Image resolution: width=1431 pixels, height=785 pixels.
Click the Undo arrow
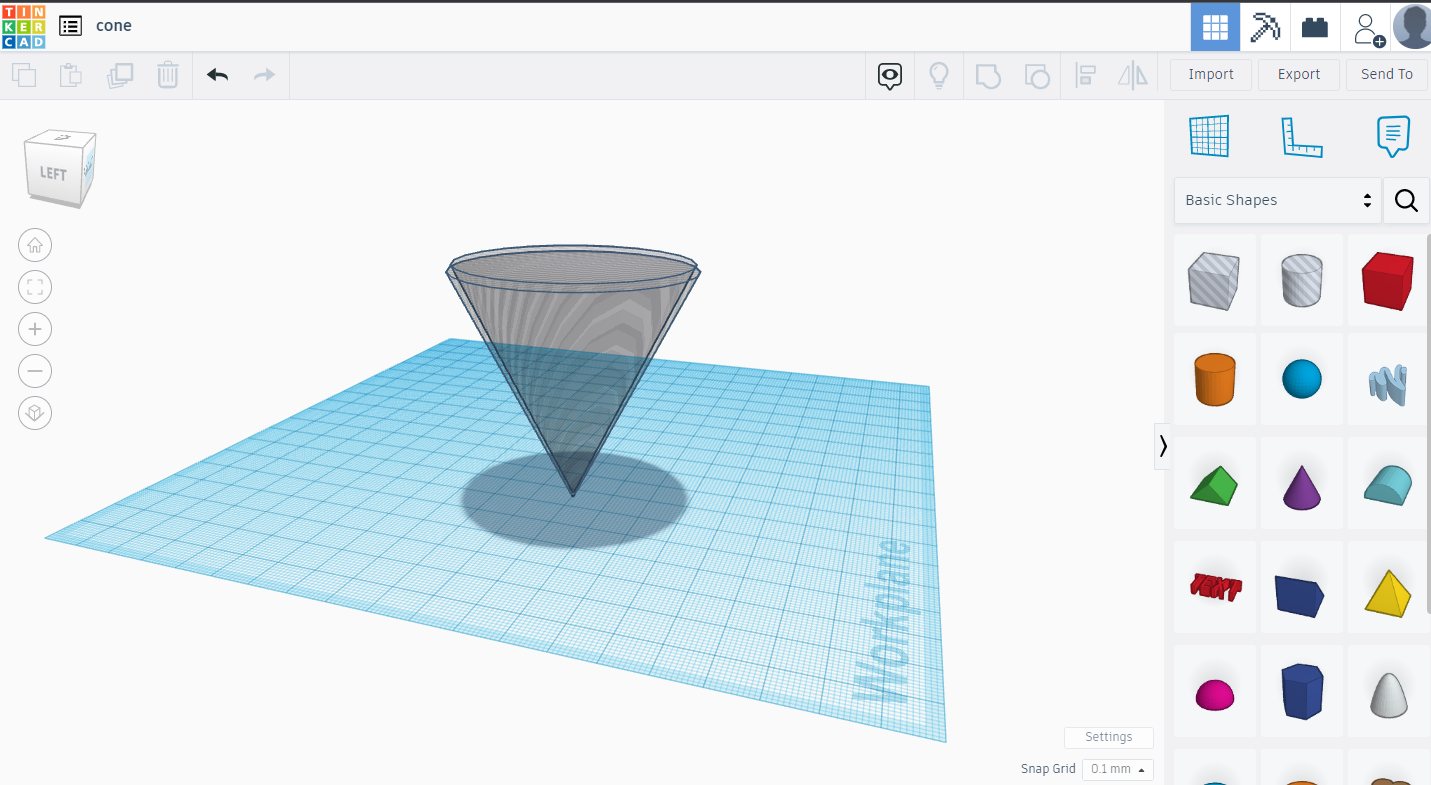click(217, 75)
